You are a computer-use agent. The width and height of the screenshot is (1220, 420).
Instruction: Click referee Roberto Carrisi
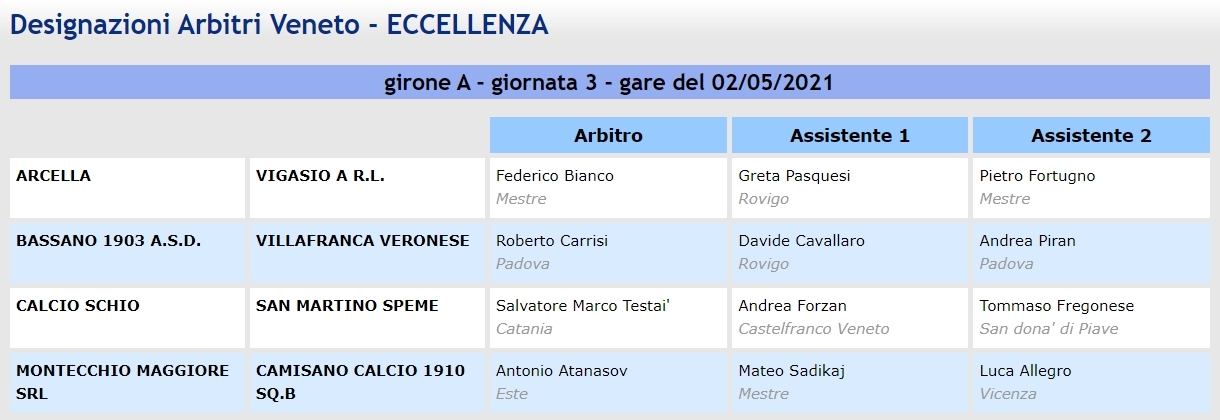(552, 241)
